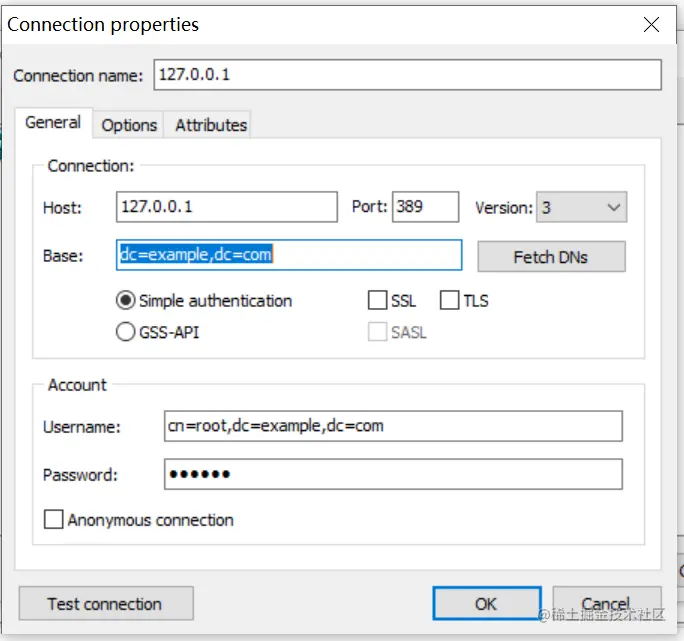
Task: Switch to the Attributes tab
Action: (210, 125)
